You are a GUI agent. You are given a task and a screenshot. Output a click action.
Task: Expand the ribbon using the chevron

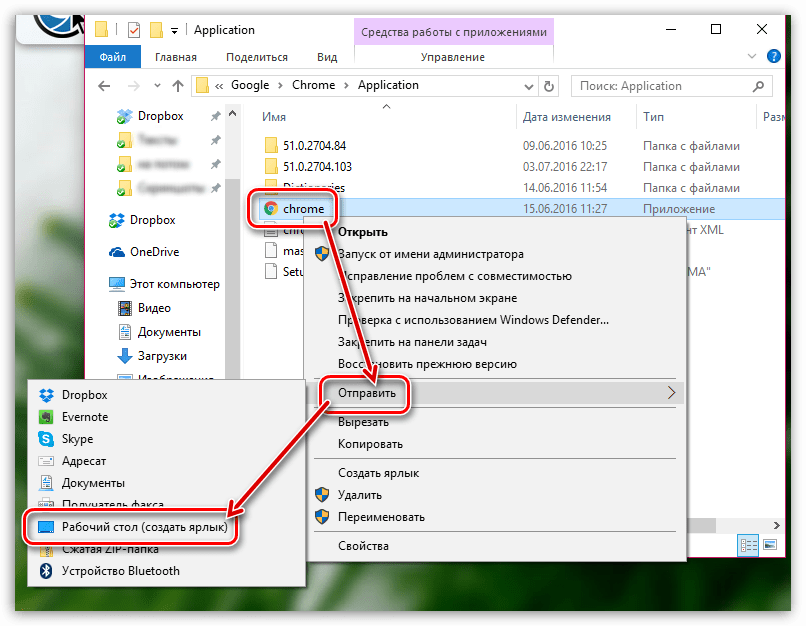click(754, 58)
